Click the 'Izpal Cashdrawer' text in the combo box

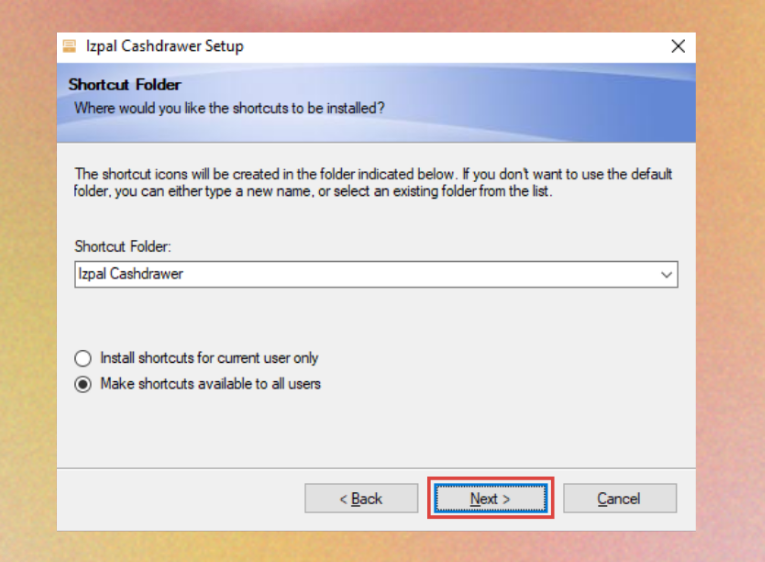[x=131, y=274]
